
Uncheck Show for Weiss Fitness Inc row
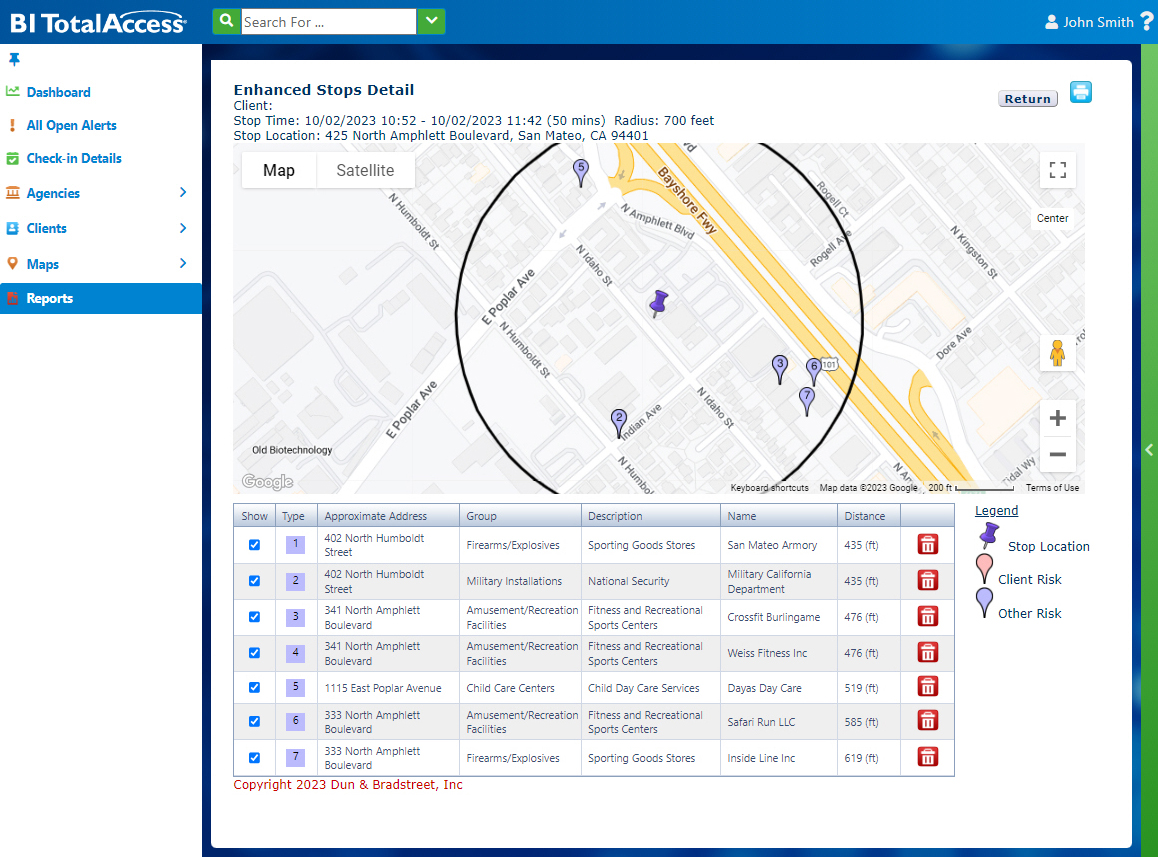[254, 653]
